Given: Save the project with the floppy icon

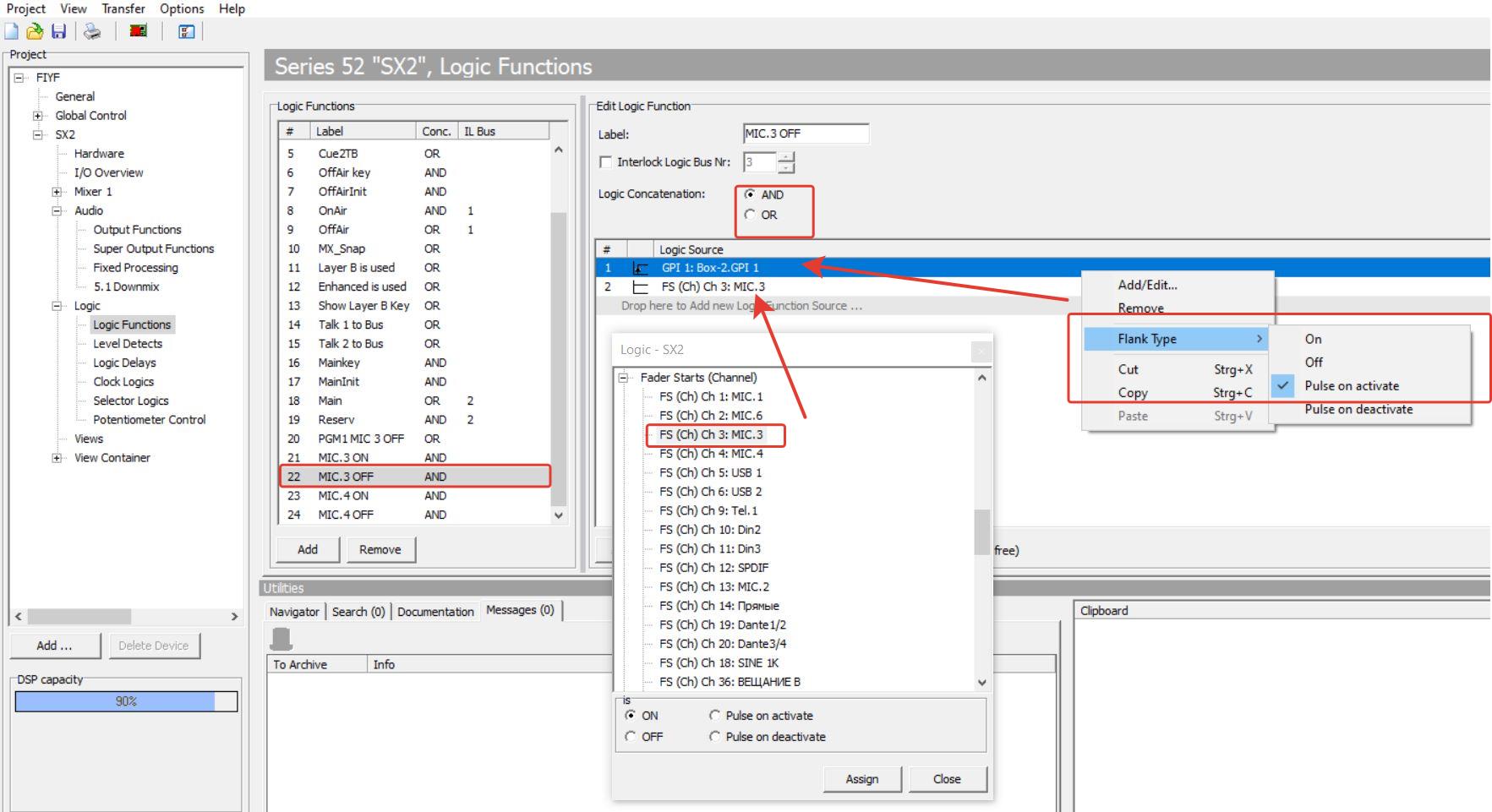Looking at the screenshot, I should (x=58, y=31).
